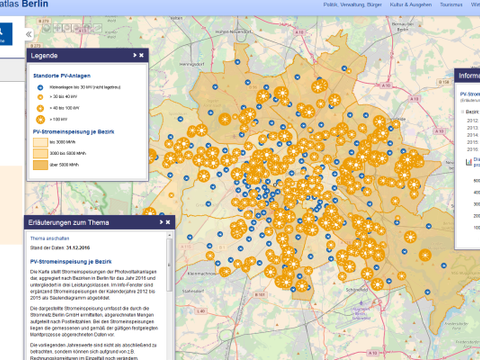Click the über 5000 MWh color swatch

[40, 165]
